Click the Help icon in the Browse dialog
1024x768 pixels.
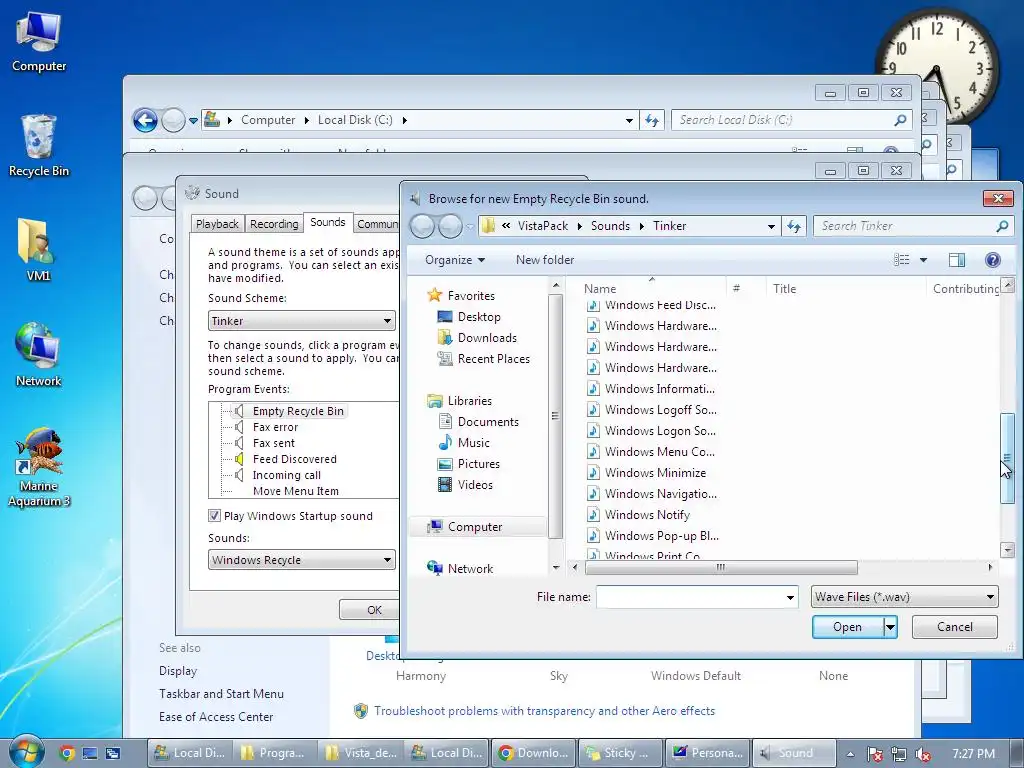tap(992, 260)
